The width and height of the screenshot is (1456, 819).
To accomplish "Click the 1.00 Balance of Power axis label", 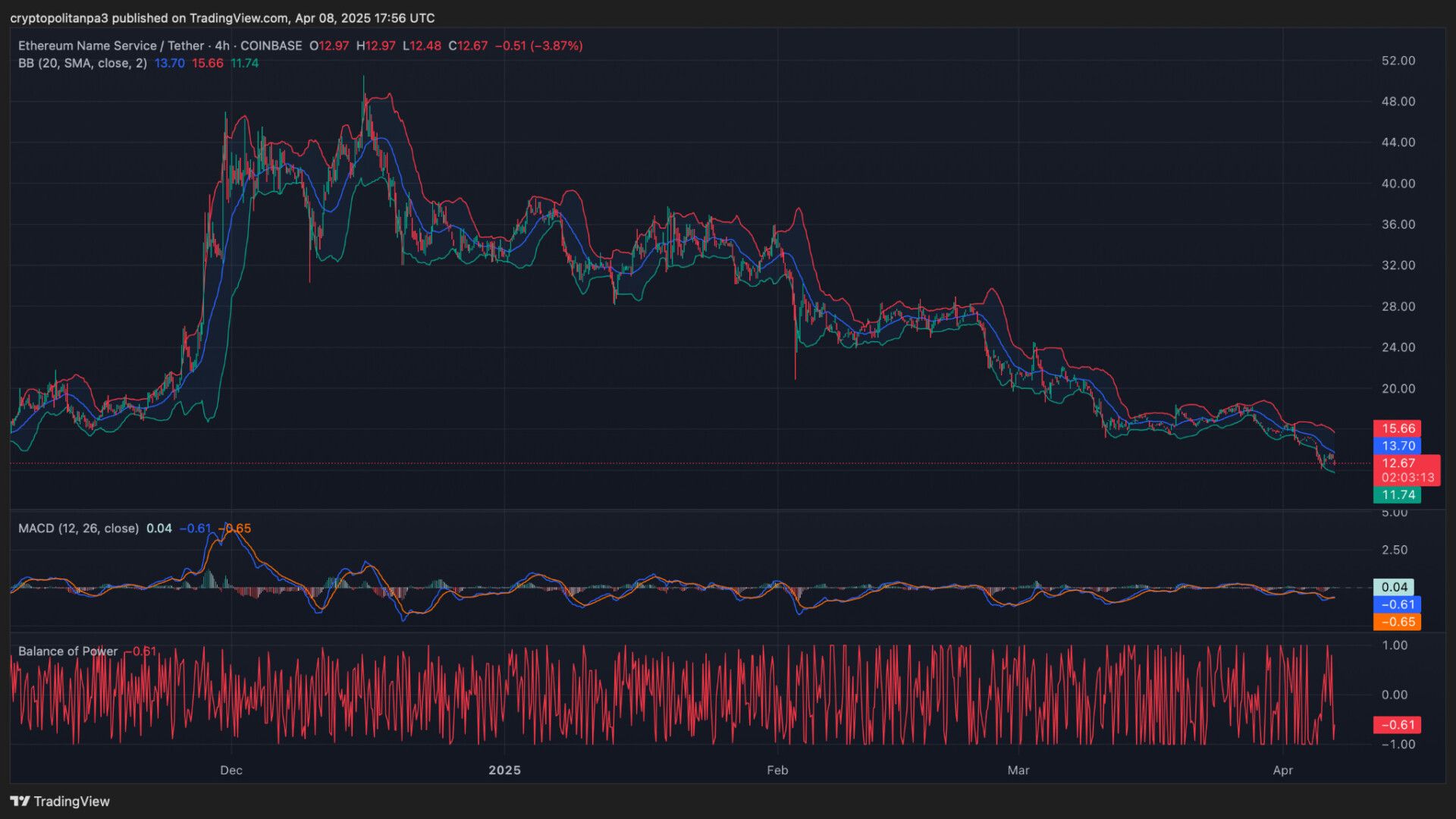I will (1395, 645).
